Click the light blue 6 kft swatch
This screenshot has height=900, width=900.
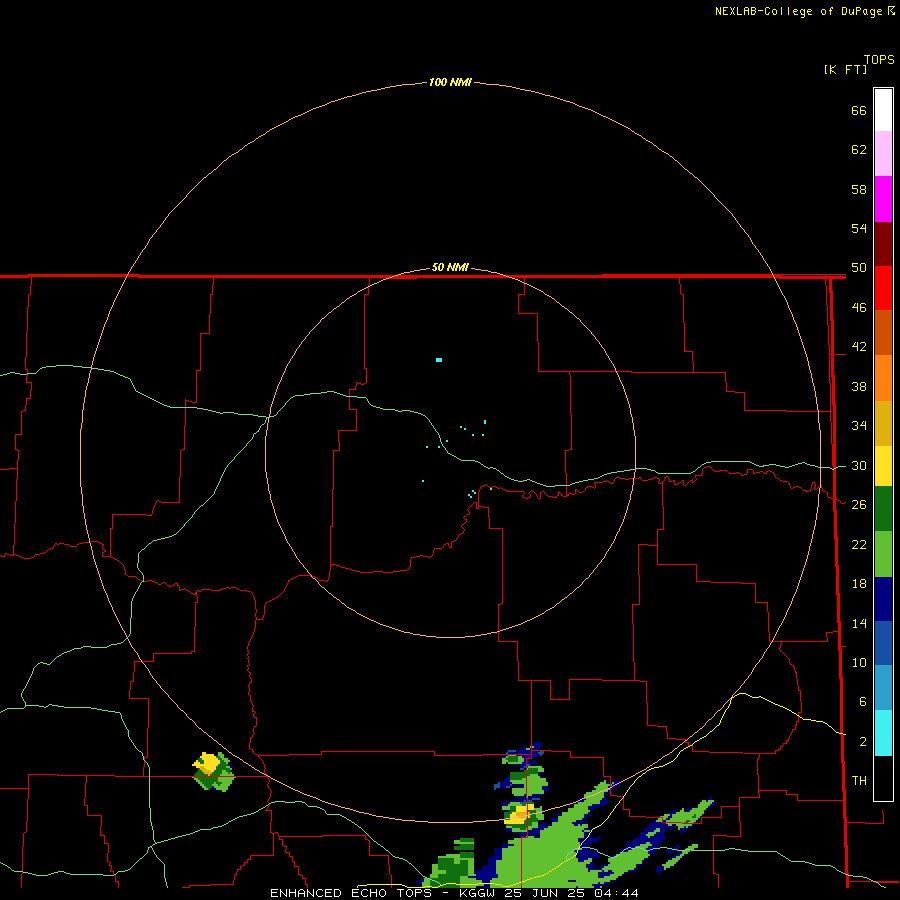(883, 688)
